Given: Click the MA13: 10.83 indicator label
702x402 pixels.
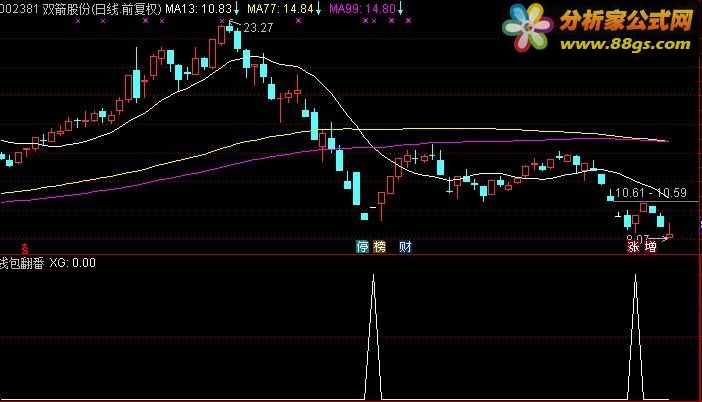Looking at the screenshot, I should 199,9.
